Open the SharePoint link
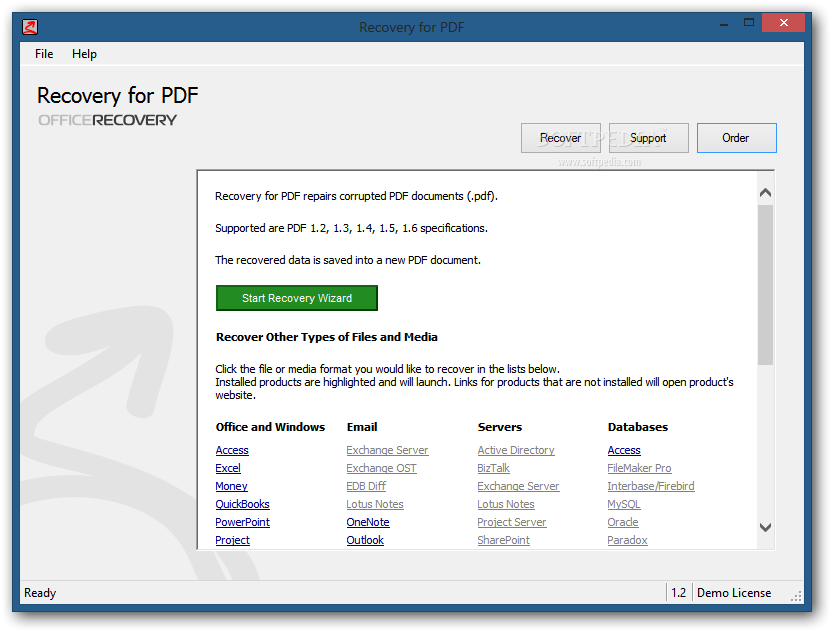The image size is (832, 632). click(504, 540)
